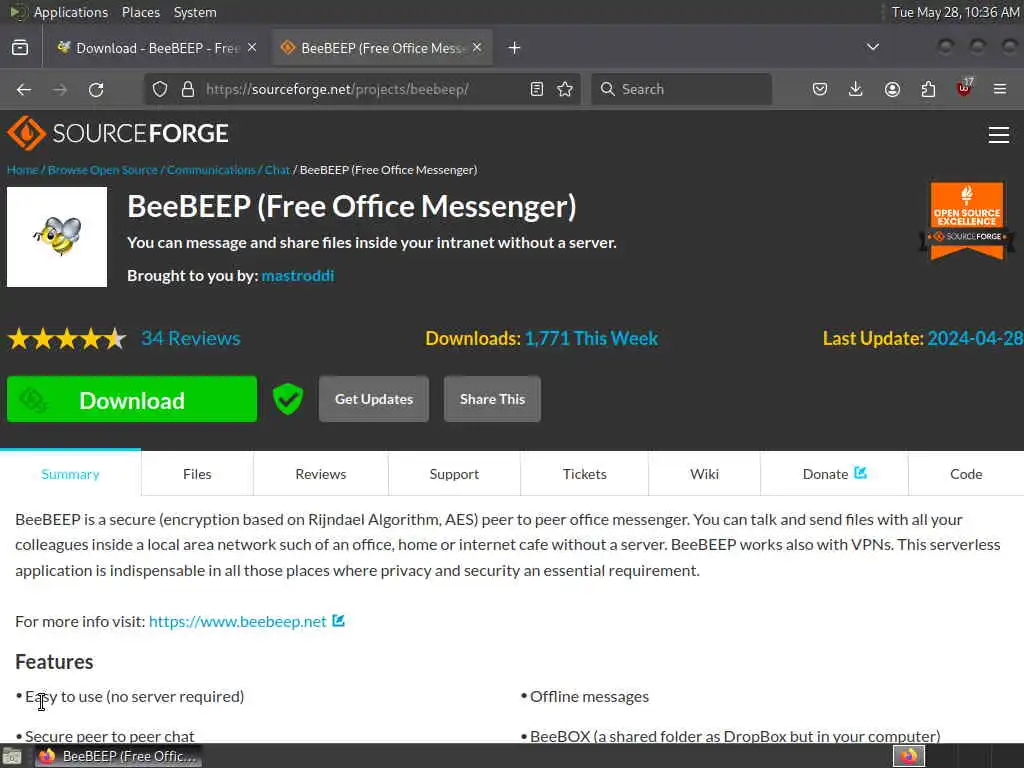Click the Firefox workspace icon in bottom panel

tap(909, 756)
